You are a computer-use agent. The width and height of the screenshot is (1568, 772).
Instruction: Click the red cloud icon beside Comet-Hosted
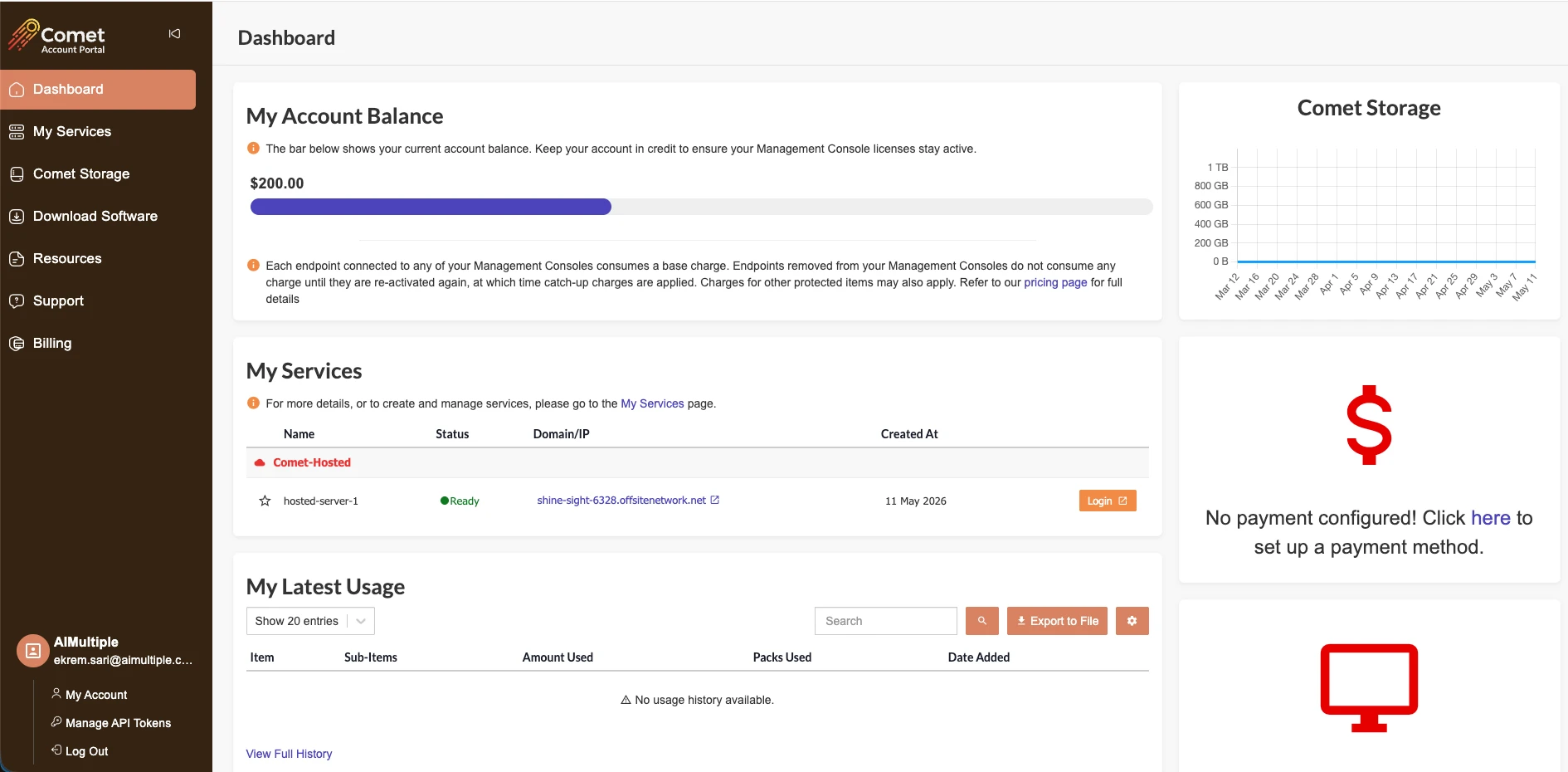coord(260,462)
